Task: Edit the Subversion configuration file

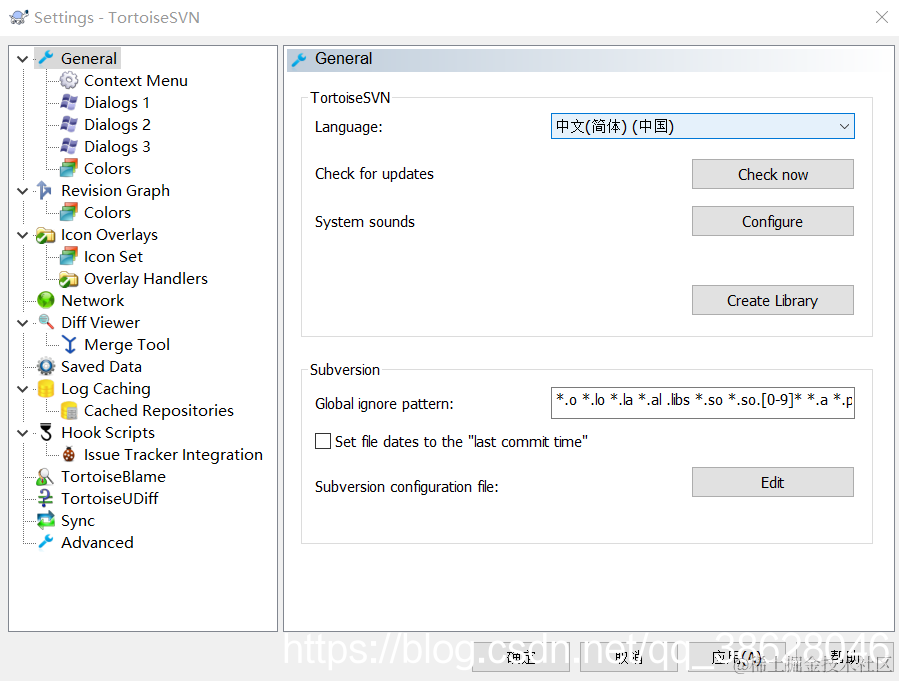Action: click(x=772, y=482)
